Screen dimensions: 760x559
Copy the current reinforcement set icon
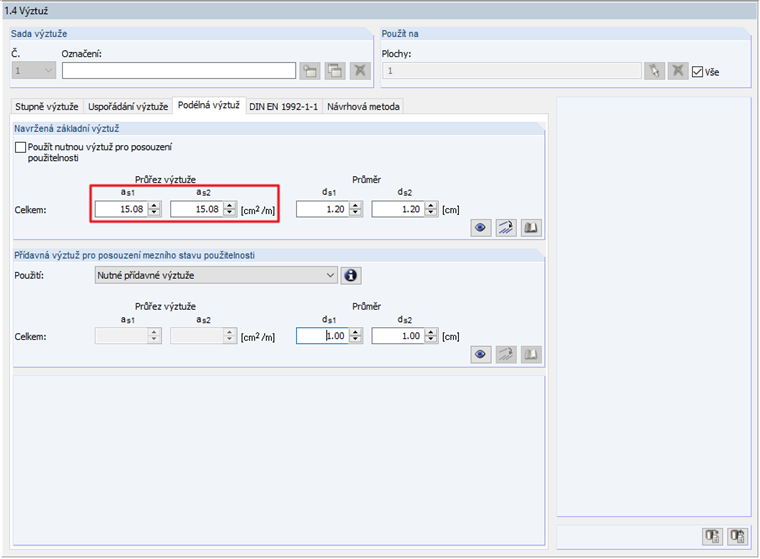click(x=335, y=71)
